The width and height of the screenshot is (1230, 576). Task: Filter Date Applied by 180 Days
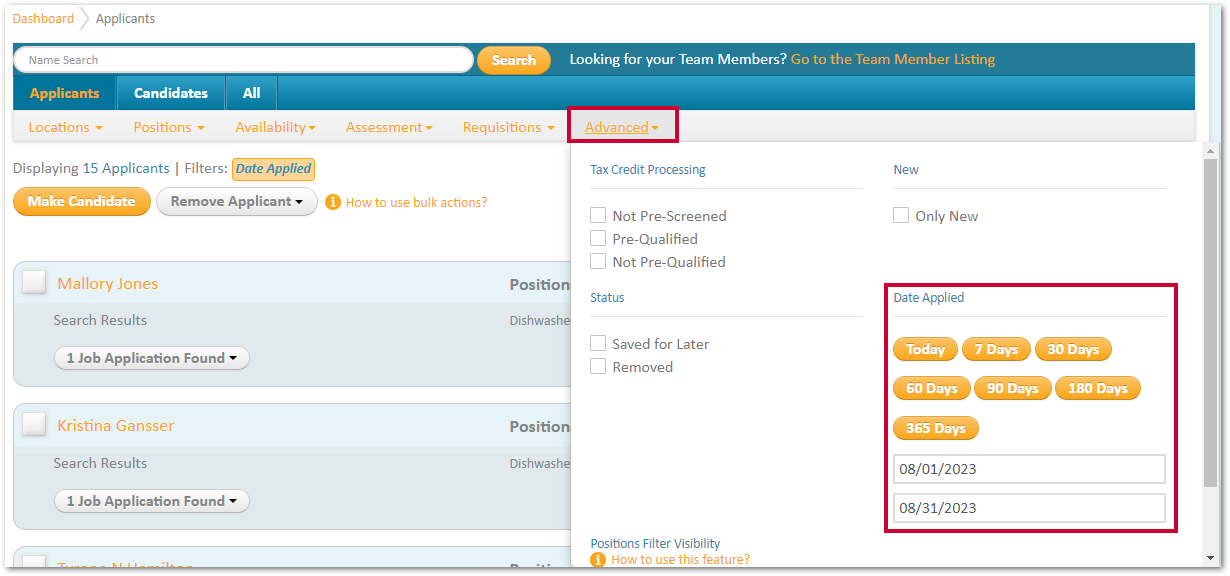1098,388
